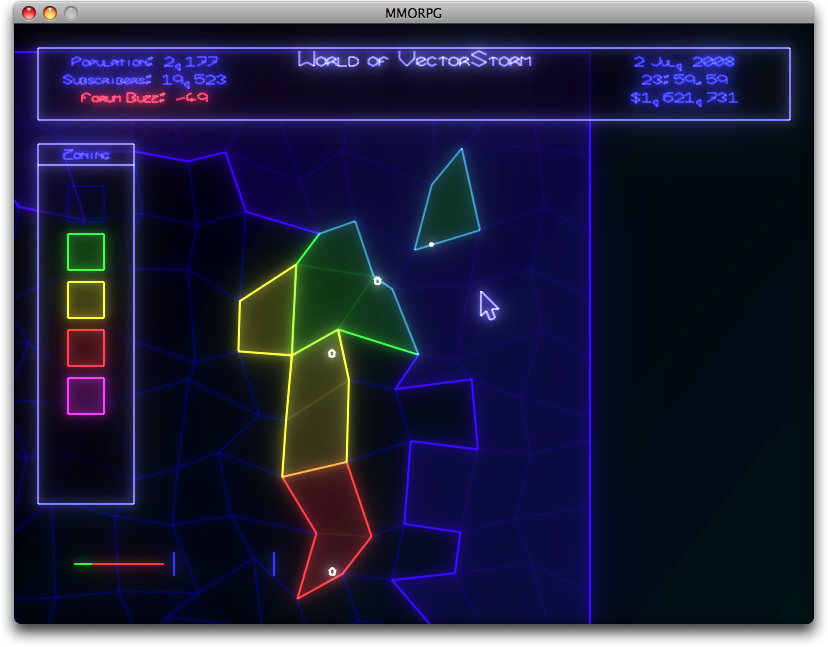Click the house icon in red zone
This screenshot has width=828, height=647.
[x=332, y=571]
